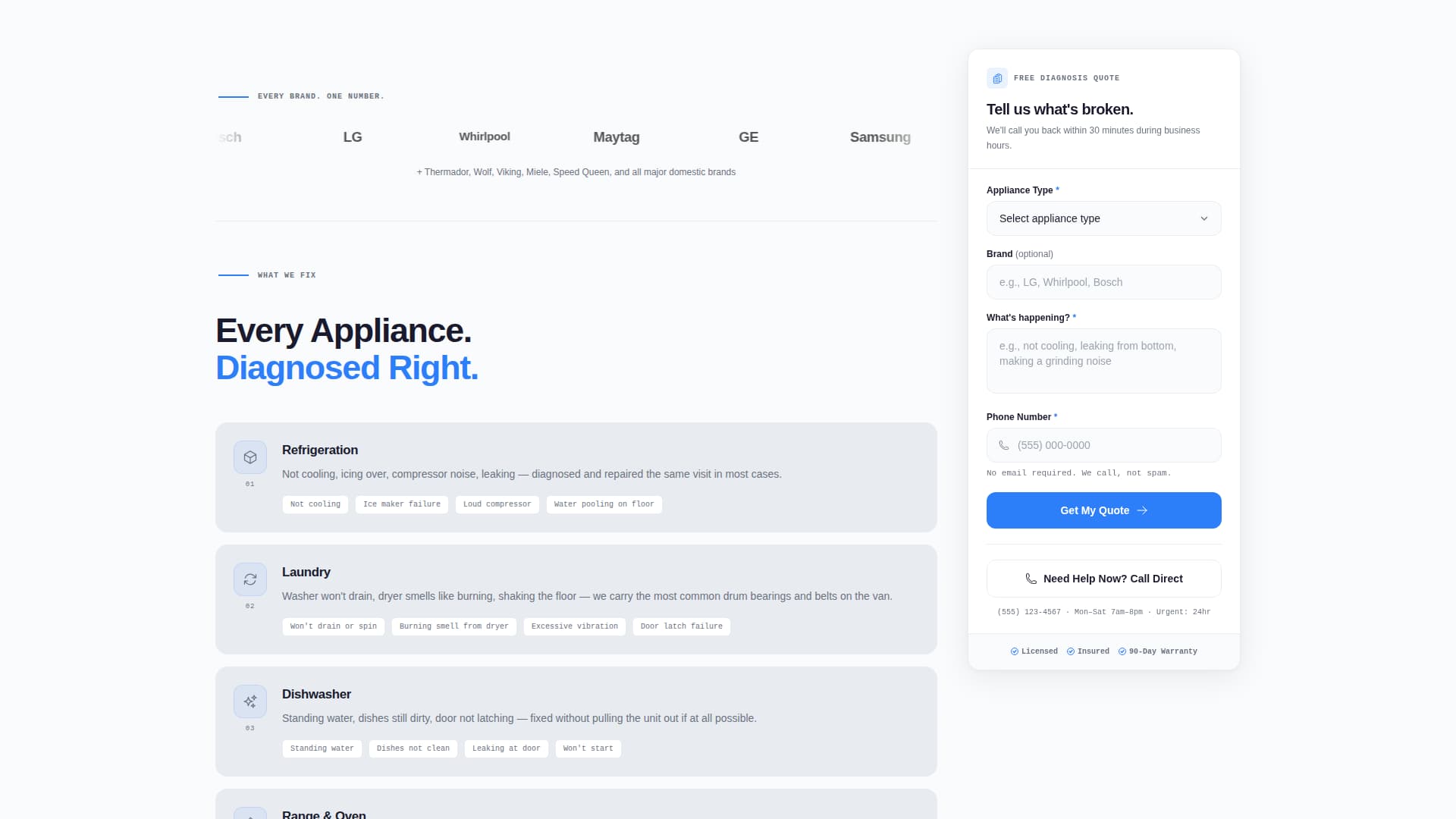
Task: Submit the Get My Quote button
Action: (x=1104, y=510)
